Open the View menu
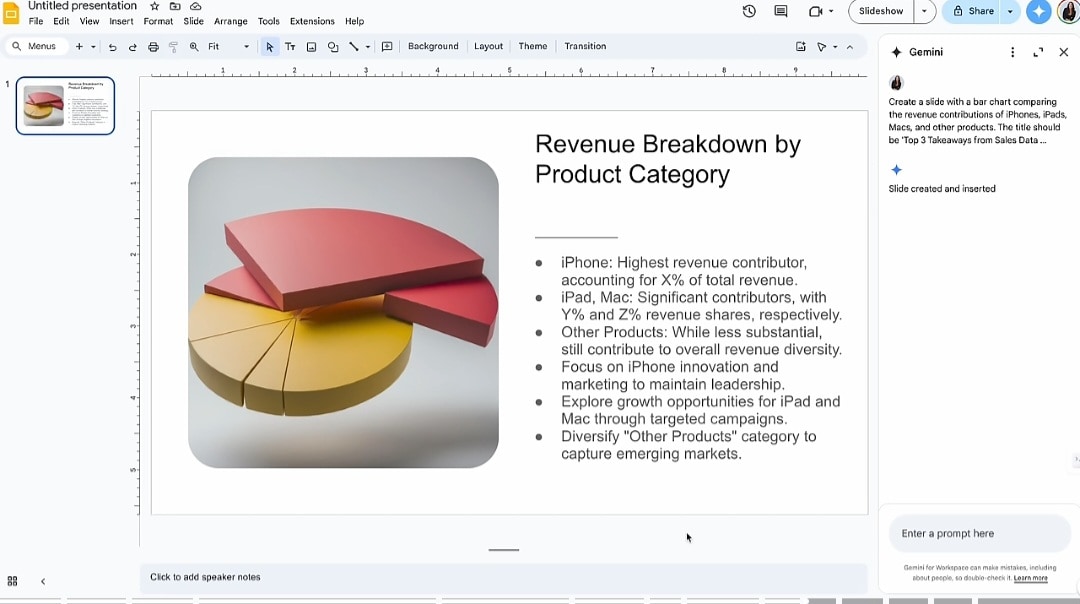 [90, 21]
